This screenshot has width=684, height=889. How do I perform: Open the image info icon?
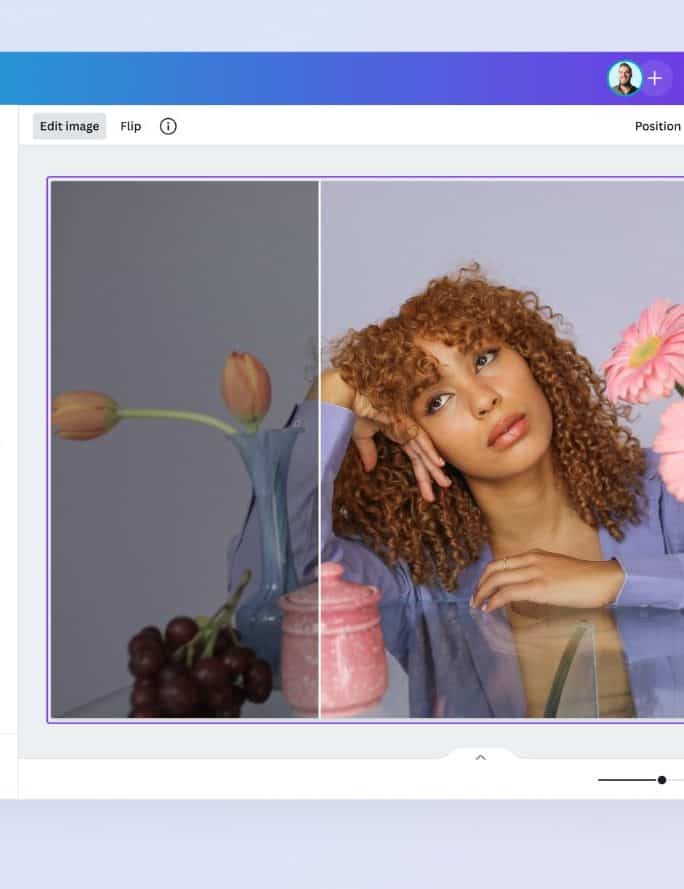(168, 126)
